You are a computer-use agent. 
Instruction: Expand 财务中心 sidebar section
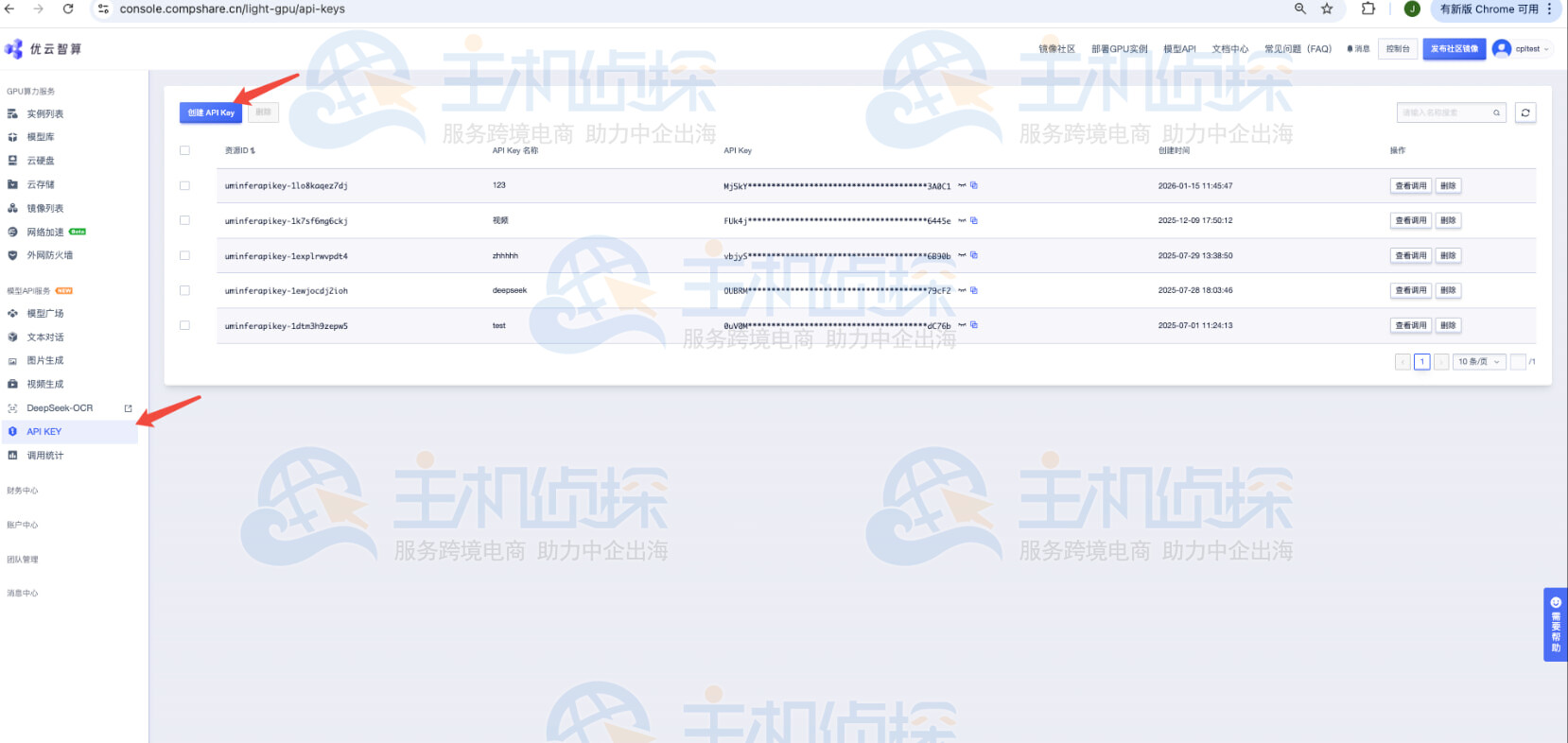click(x=23, y=491)
